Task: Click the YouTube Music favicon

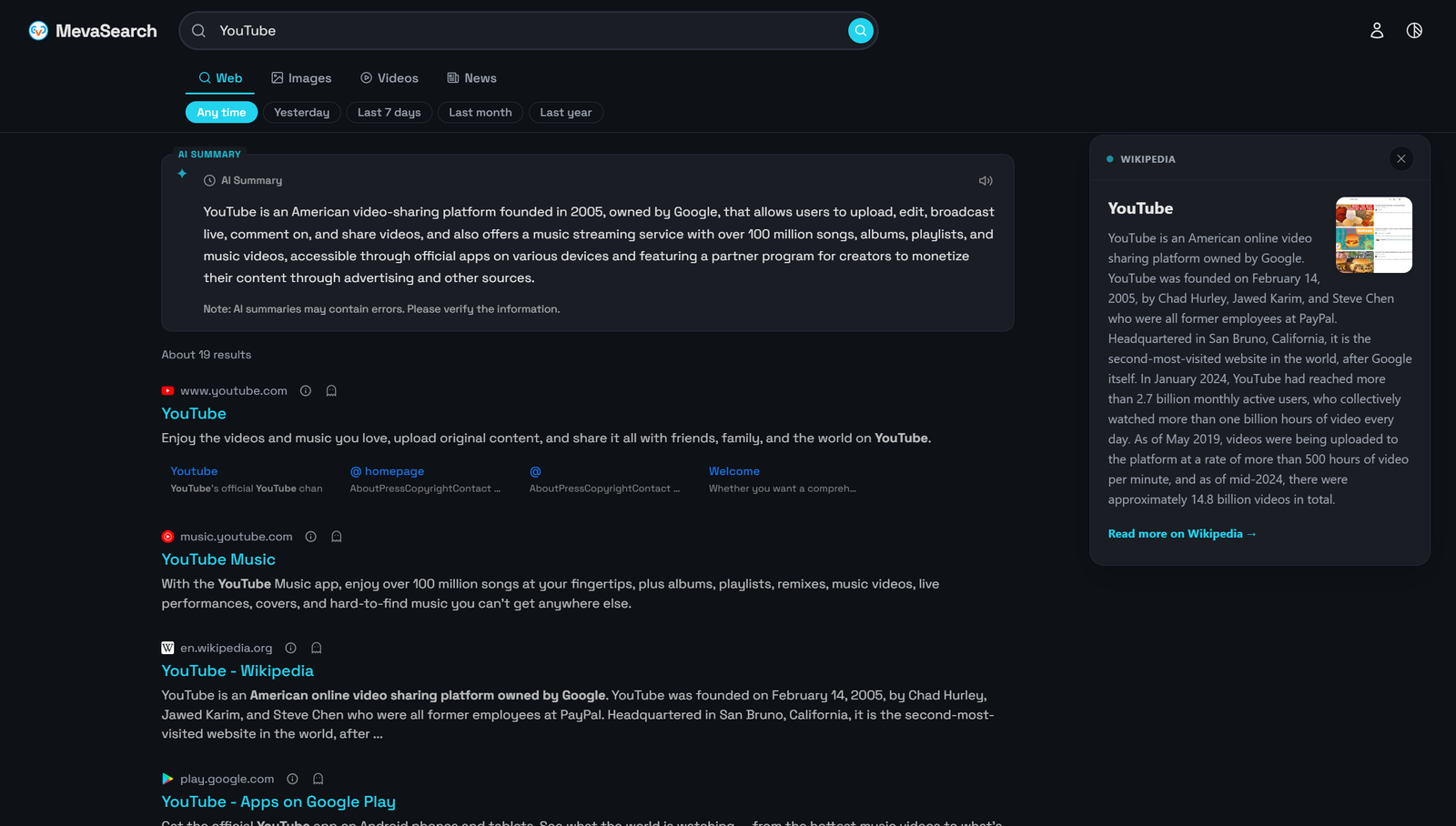Action: [x=167, y=537]
